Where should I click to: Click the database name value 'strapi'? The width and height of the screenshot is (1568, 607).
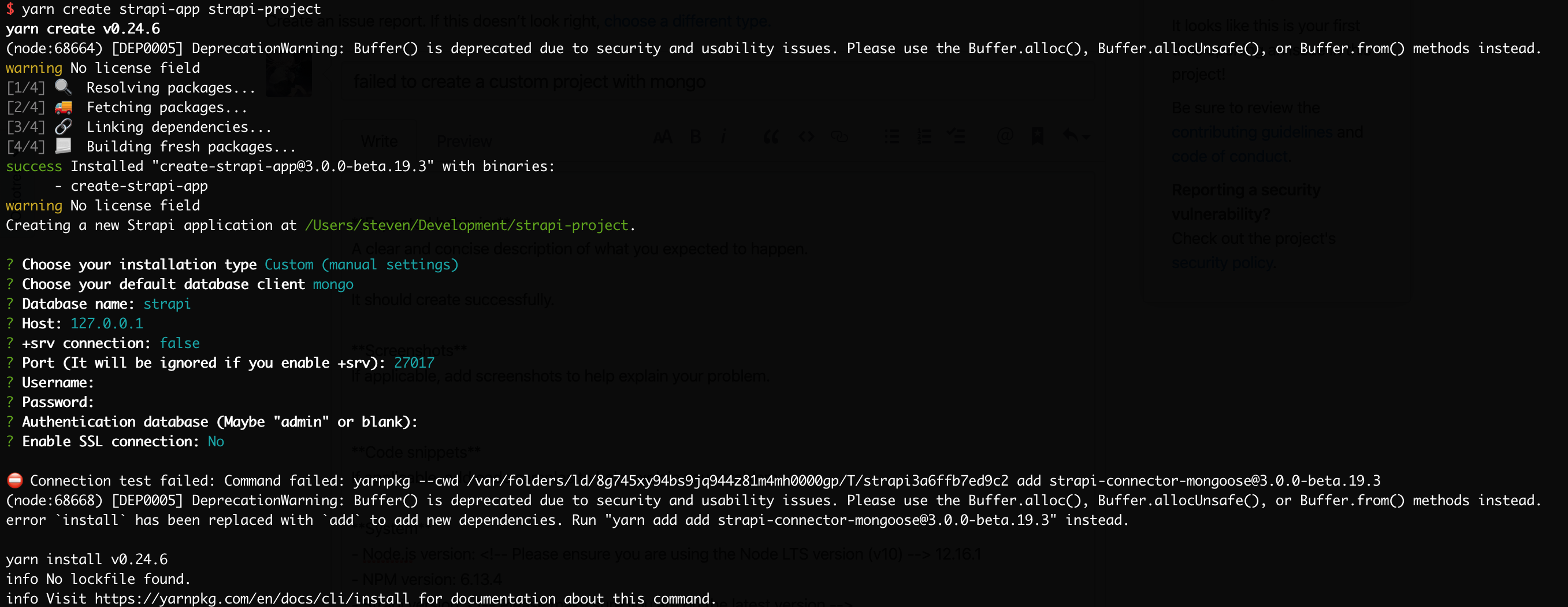click(x=167, y=304)
